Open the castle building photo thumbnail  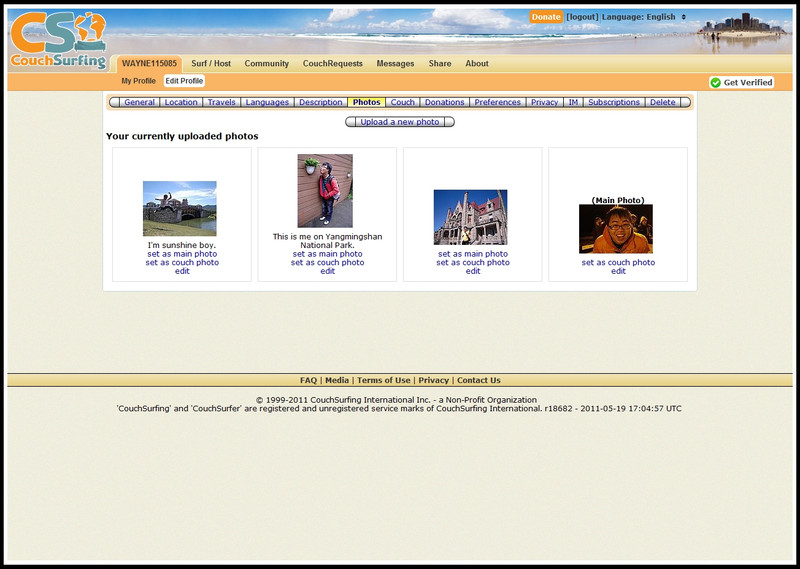click(x=470, y=217)
